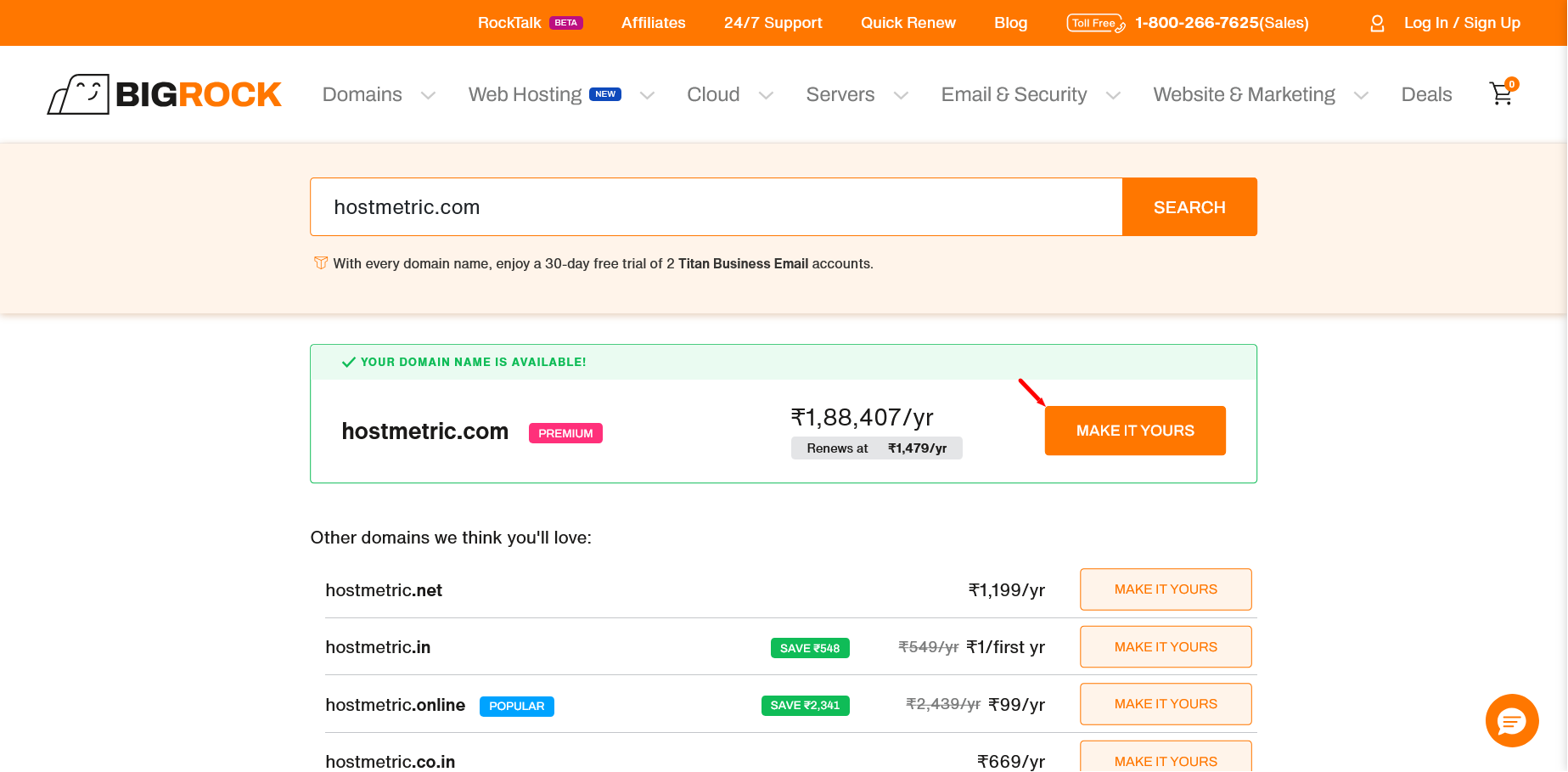Click the Titan Business Email text

point(743,263)
